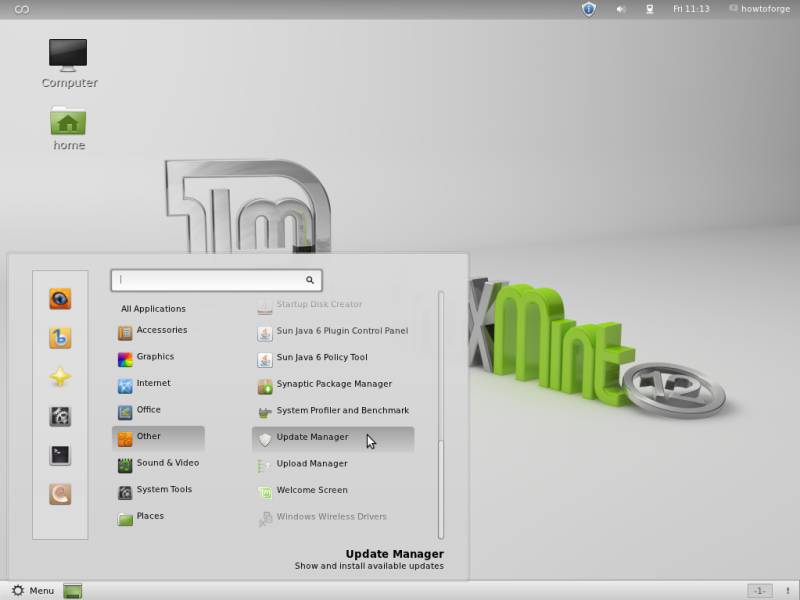800x600 pixels.
Task: Click the update shield tray icon
Action: 589,9
